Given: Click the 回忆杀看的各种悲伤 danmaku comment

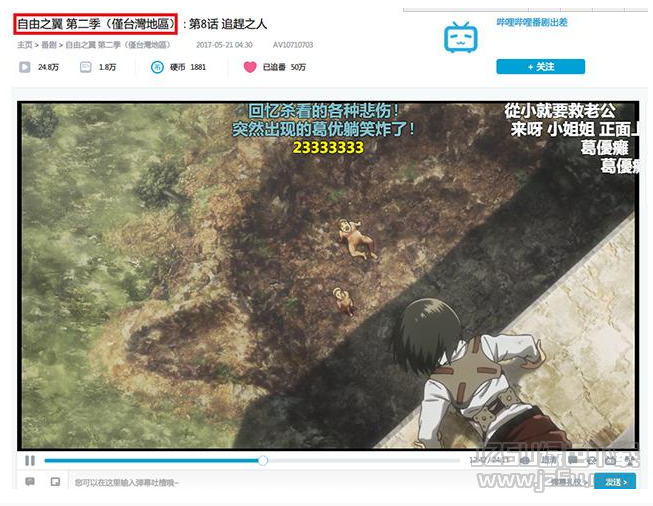Looking at the screenshot, I should [x=323, y=111].
